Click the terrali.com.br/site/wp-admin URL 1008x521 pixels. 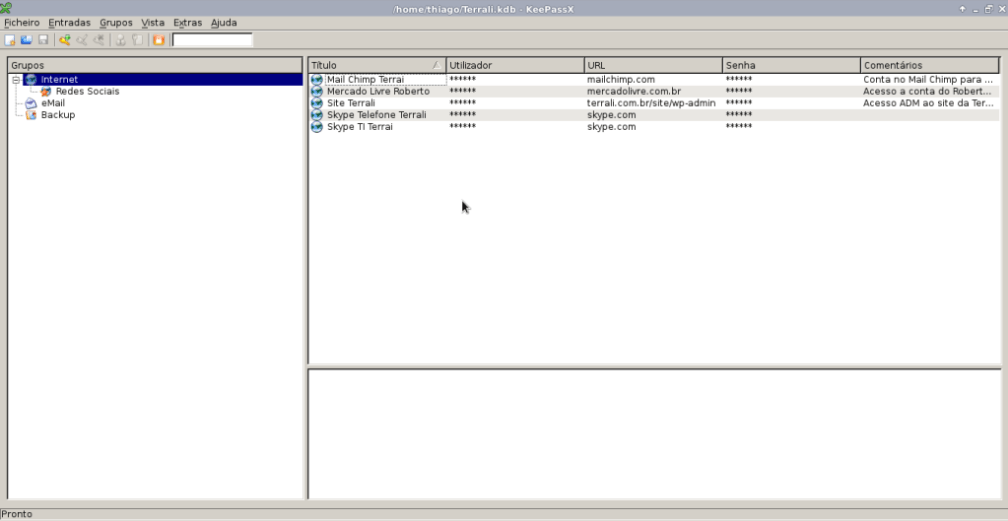click(x=650, y=103)
